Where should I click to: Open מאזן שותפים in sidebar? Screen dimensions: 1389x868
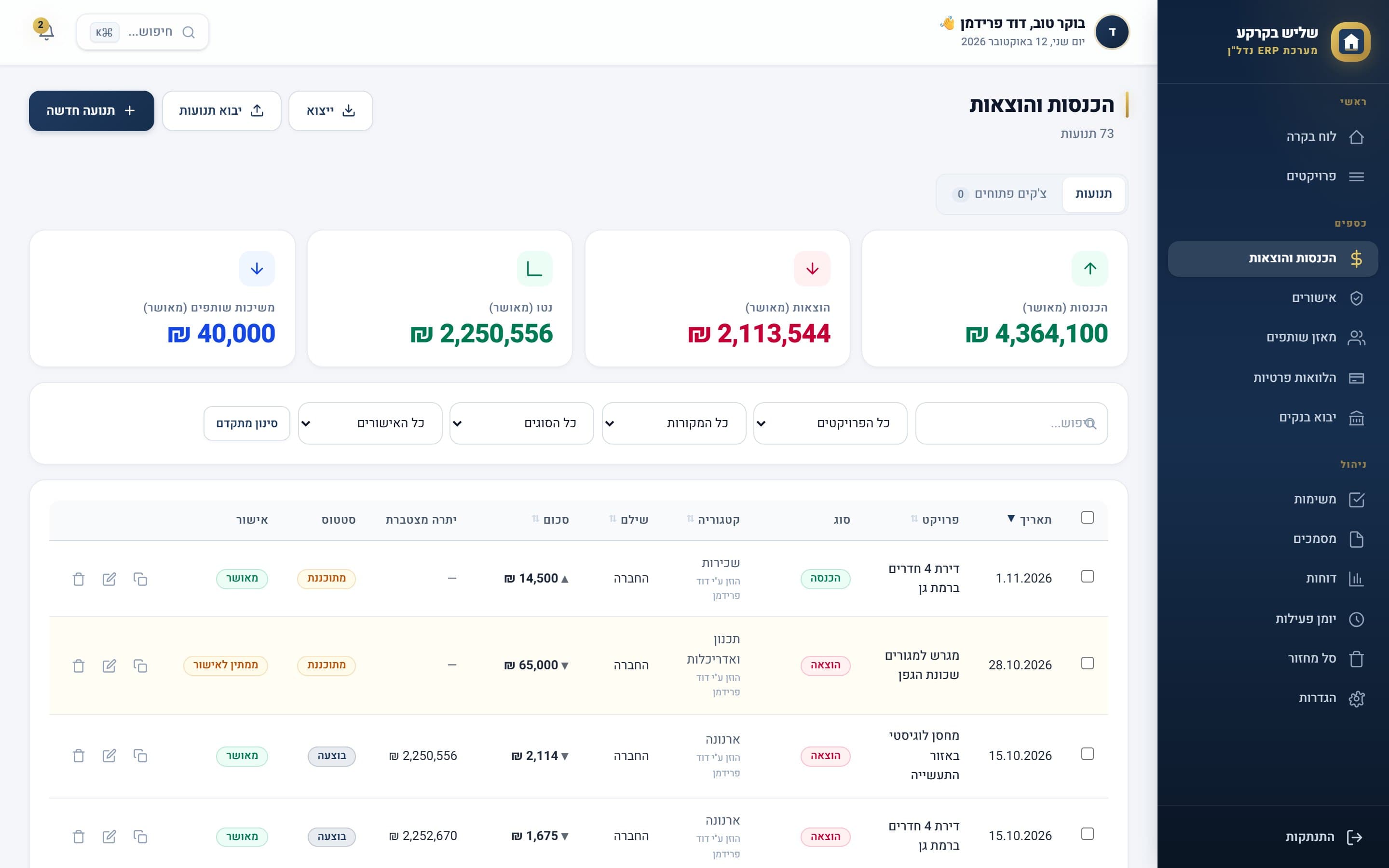(x=1273, y=338)
